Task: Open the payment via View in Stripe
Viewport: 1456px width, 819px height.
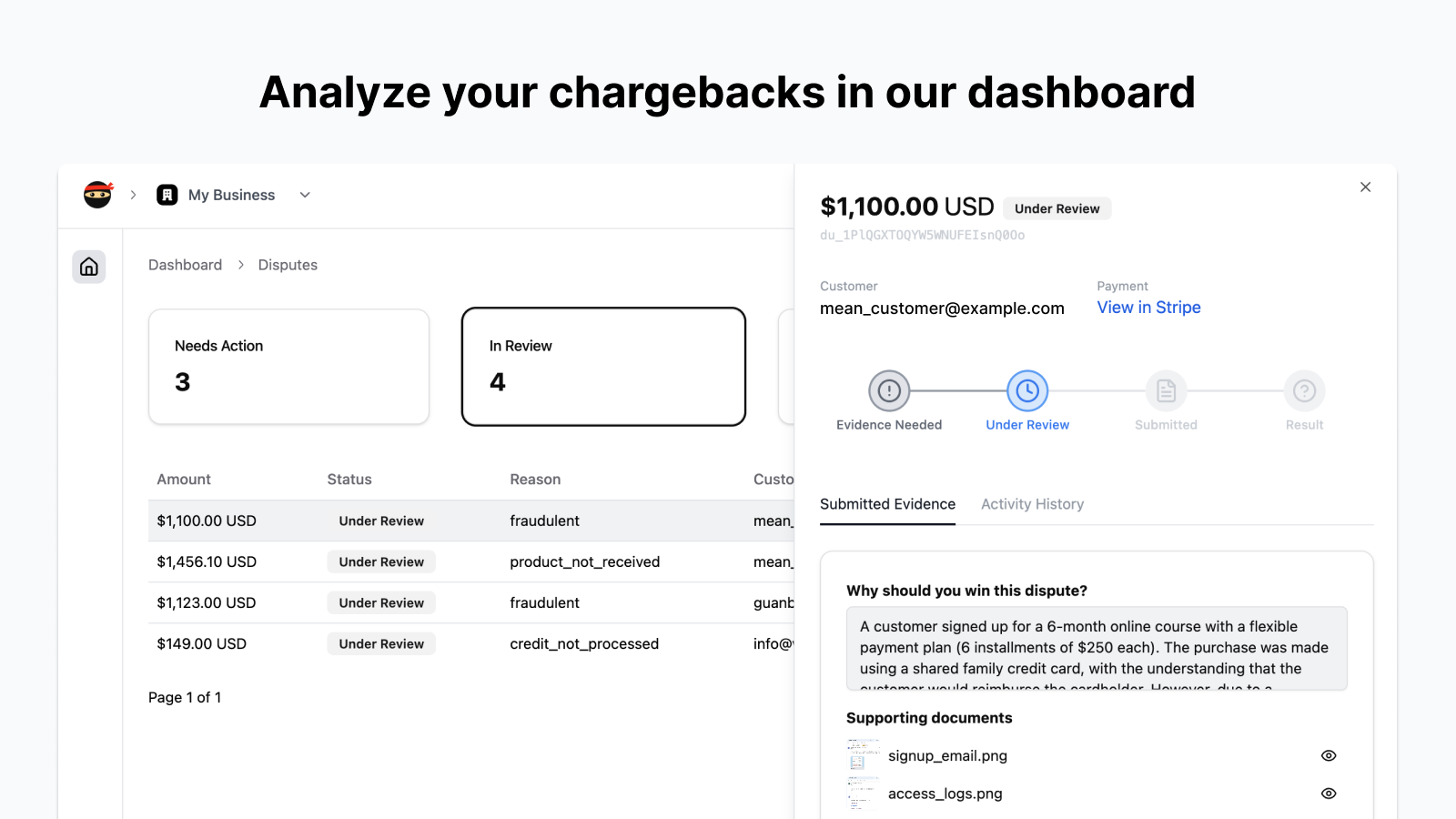Action: pyautogui.click(x=1148, y=308)
